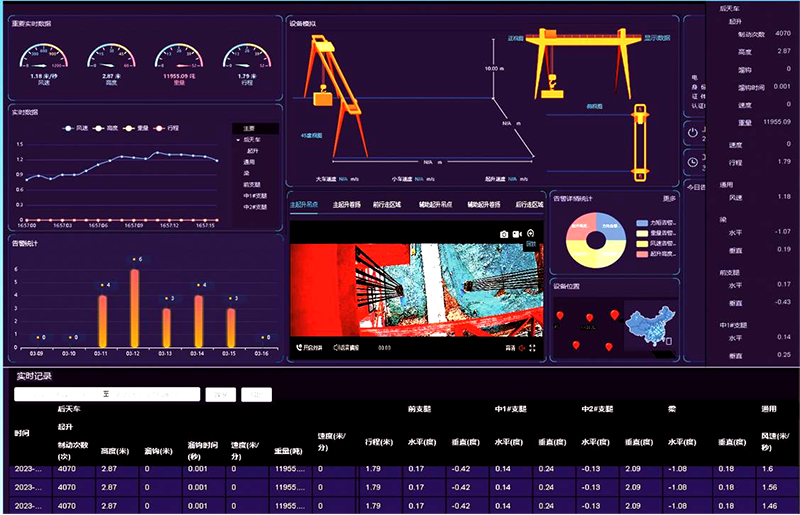Select 前支腿 in the data tree
Viewport: 800px width, 515px height.
click(x=253, y=184)
